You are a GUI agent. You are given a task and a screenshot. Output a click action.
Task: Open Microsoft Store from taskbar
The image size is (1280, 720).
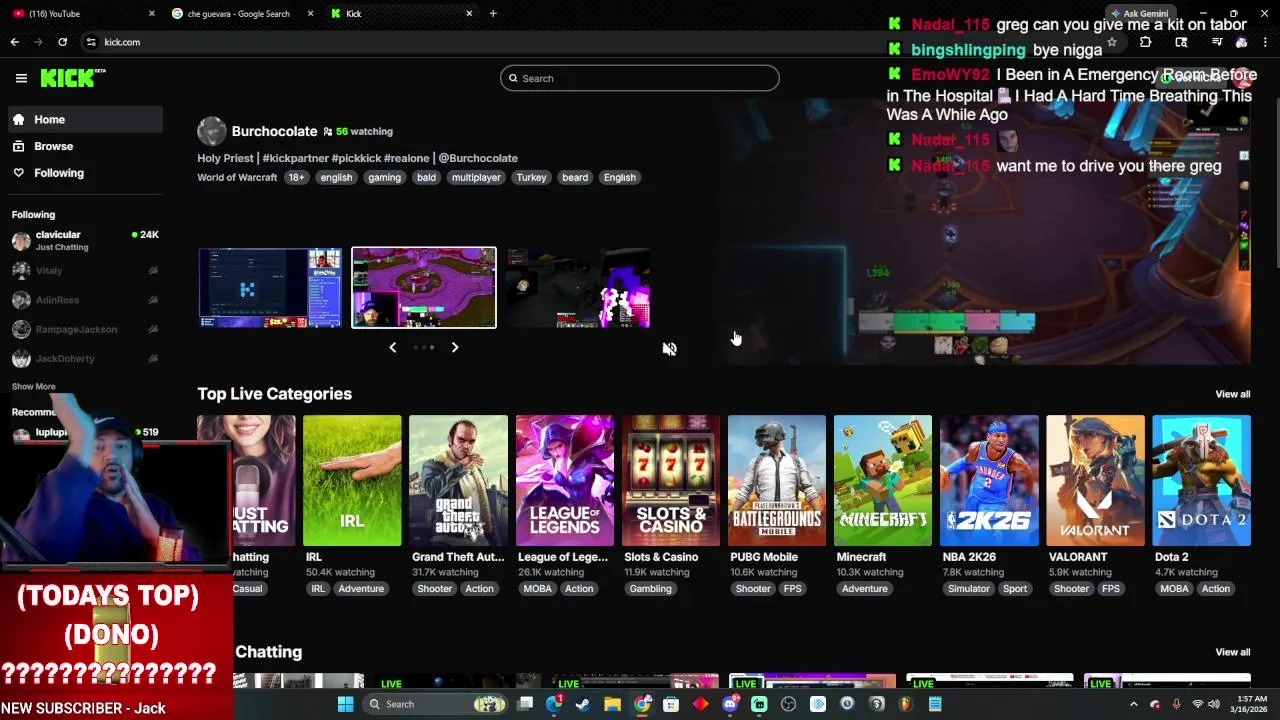(x=671, y=704)
